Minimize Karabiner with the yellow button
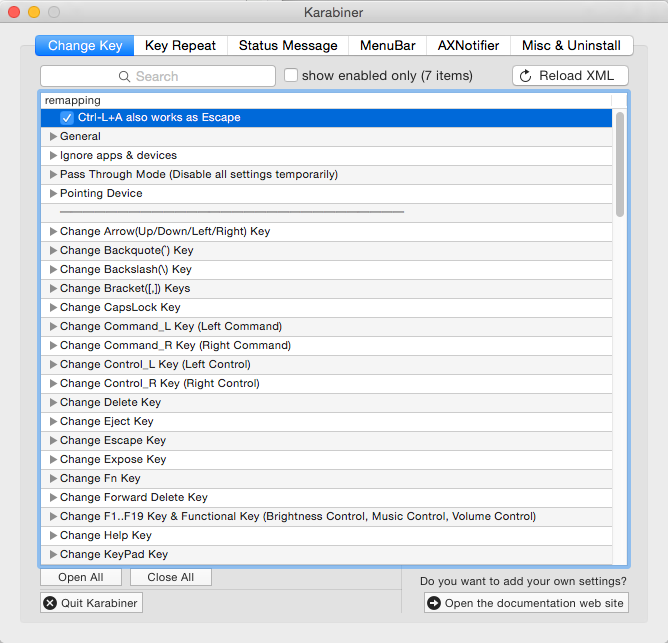The width and height of the screenshot is (668, 643). click(x=34, y=12)
